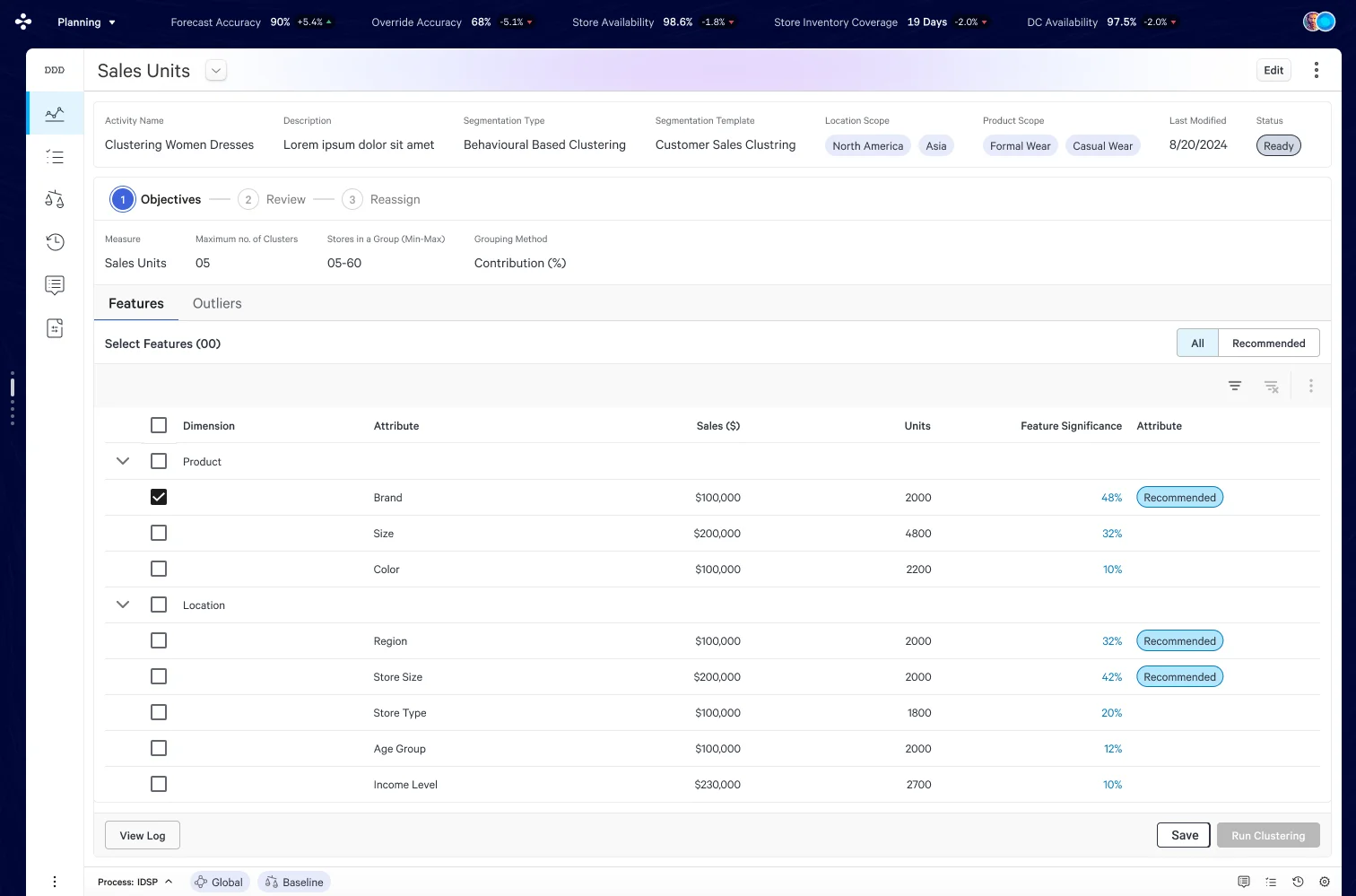Open the user avatar profile menu
Image resolution: width=1356 pixels, height=896 pixels.
[x=1319, y=22]
